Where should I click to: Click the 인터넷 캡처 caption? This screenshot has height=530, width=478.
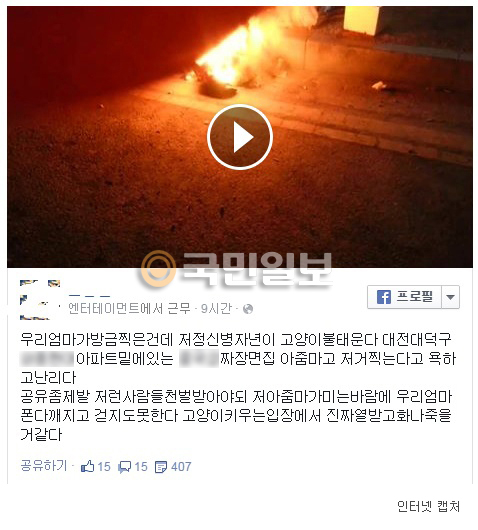tap(428, 506)
